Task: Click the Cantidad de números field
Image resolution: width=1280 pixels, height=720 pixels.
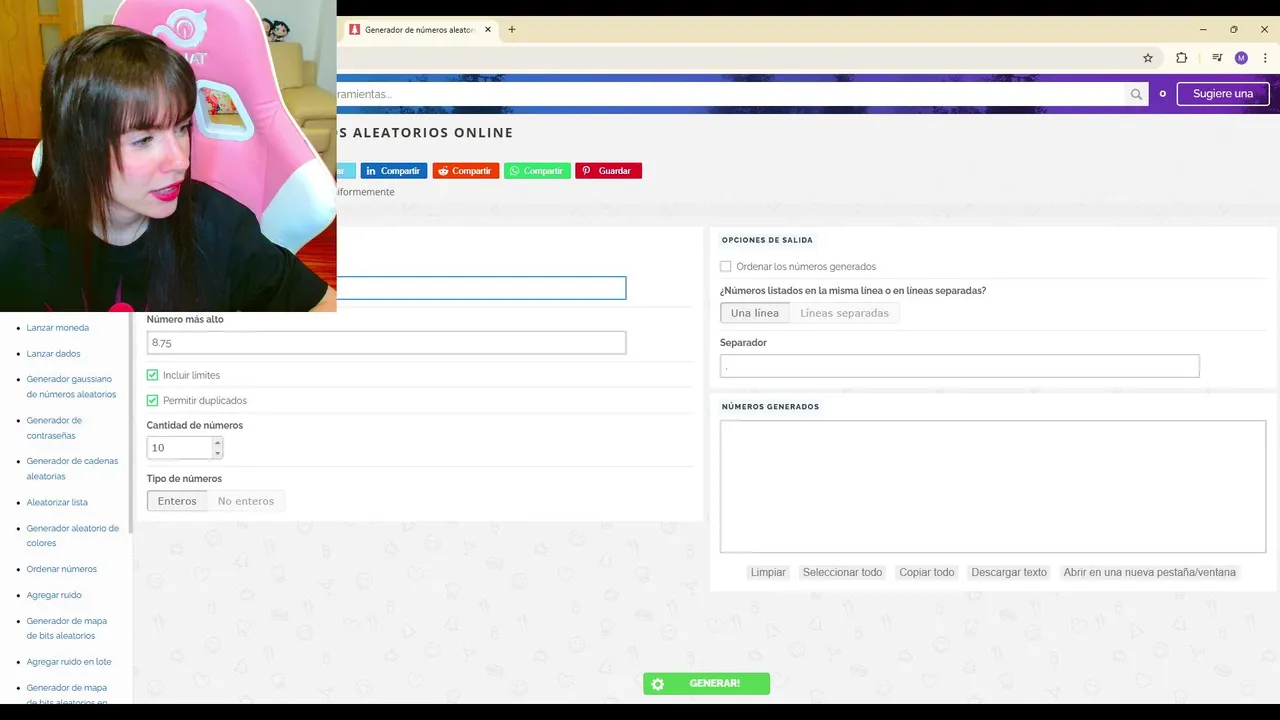Action: [180, 448]
